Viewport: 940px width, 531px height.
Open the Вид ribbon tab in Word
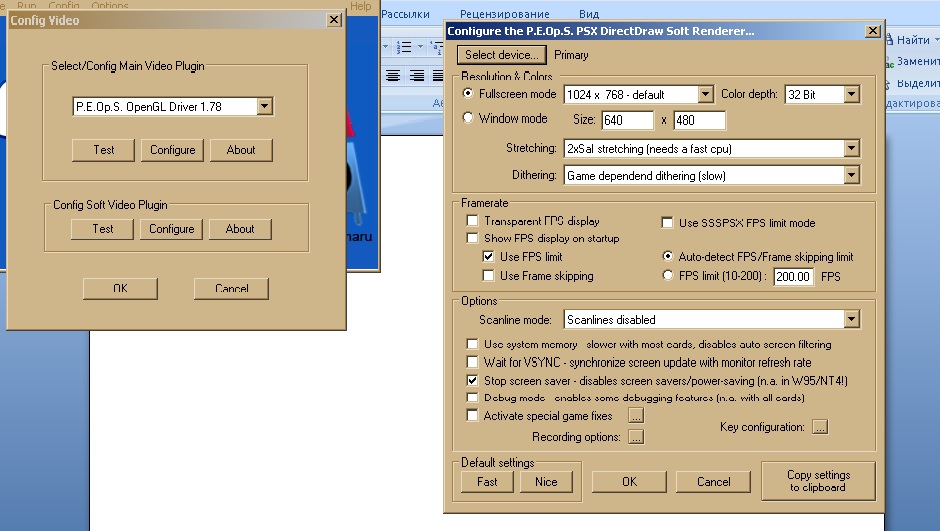click(x=589, y=14)
